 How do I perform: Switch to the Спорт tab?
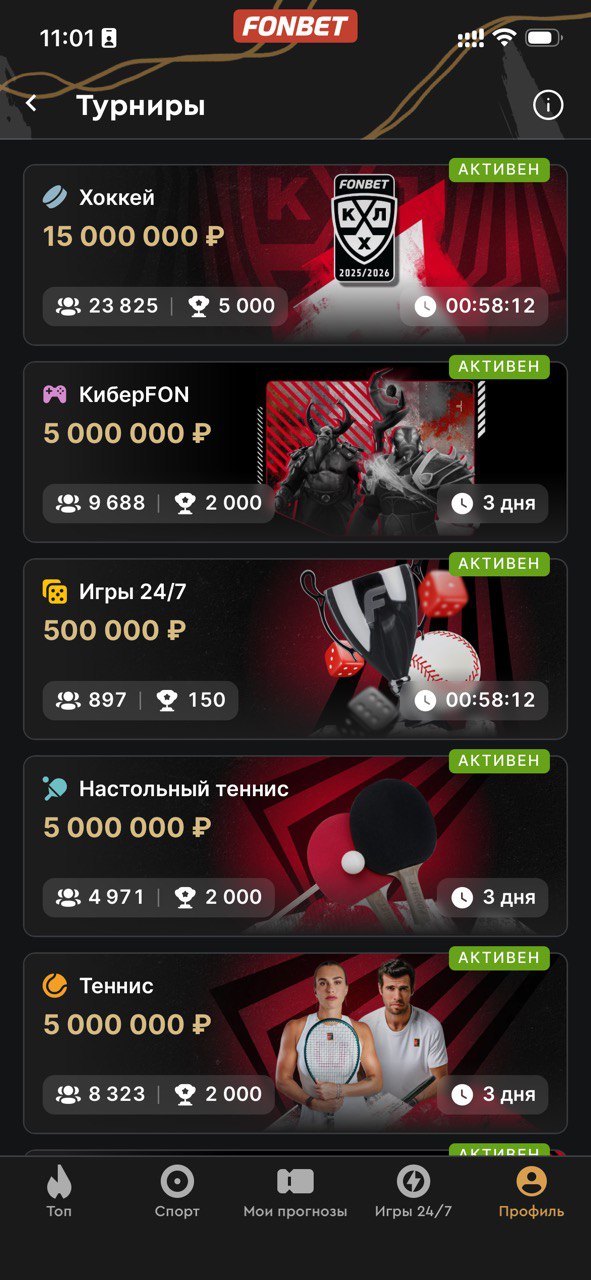pyautogui.click(x=177, y=1192)
